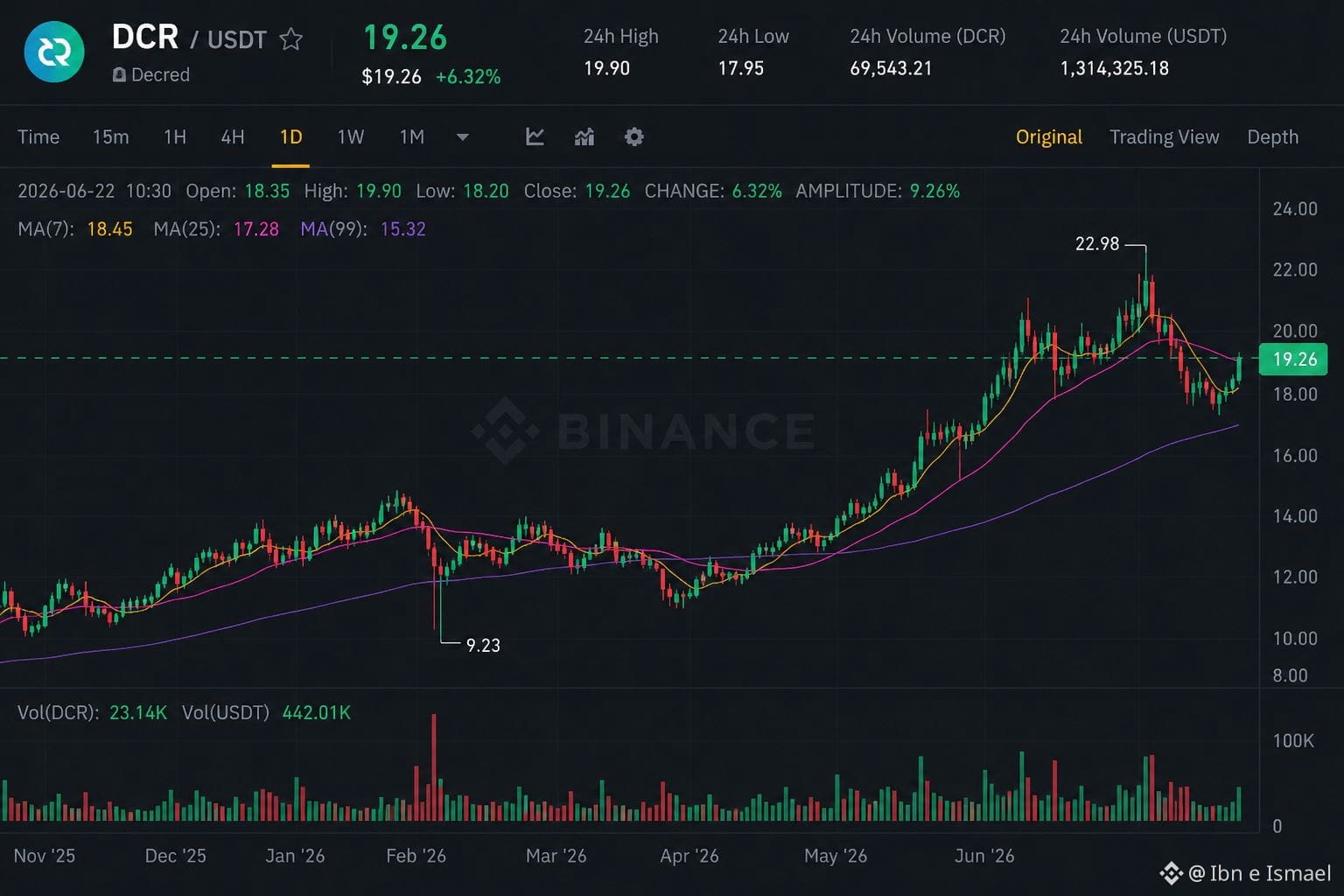Image resolution: width=1344 pixels, height=896 pixels.
Task: Click the large green 19.26 last price
Action: pyautogui.click(x=405, y=38)
